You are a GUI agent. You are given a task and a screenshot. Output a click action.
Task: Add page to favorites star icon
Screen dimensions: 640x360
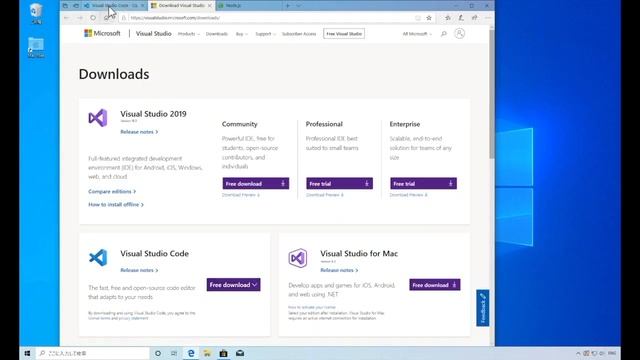[x=429, y=18]
